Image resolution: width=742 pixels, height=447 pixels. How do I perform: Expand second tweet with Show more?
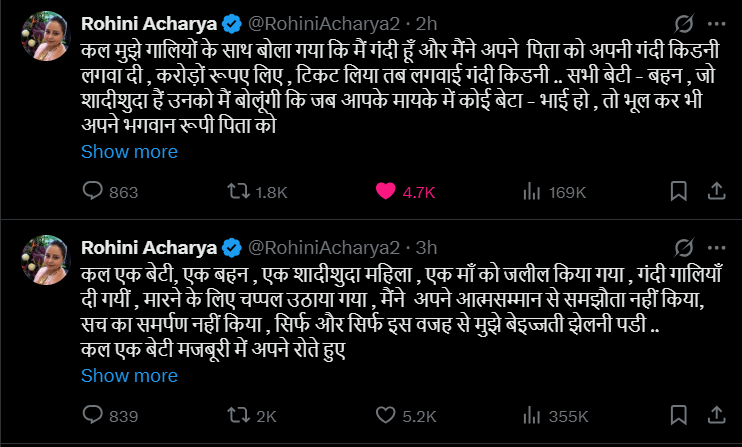click(x=129, y=376)
